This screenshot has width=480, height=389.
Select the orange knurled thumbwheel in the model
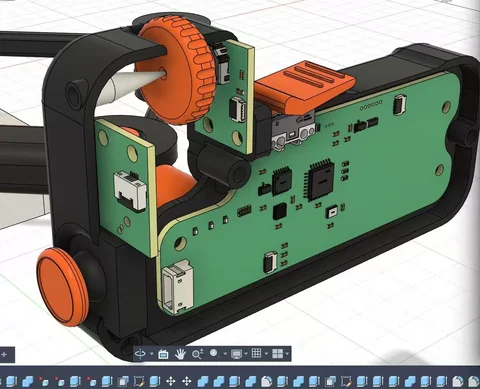click(175, 70)
